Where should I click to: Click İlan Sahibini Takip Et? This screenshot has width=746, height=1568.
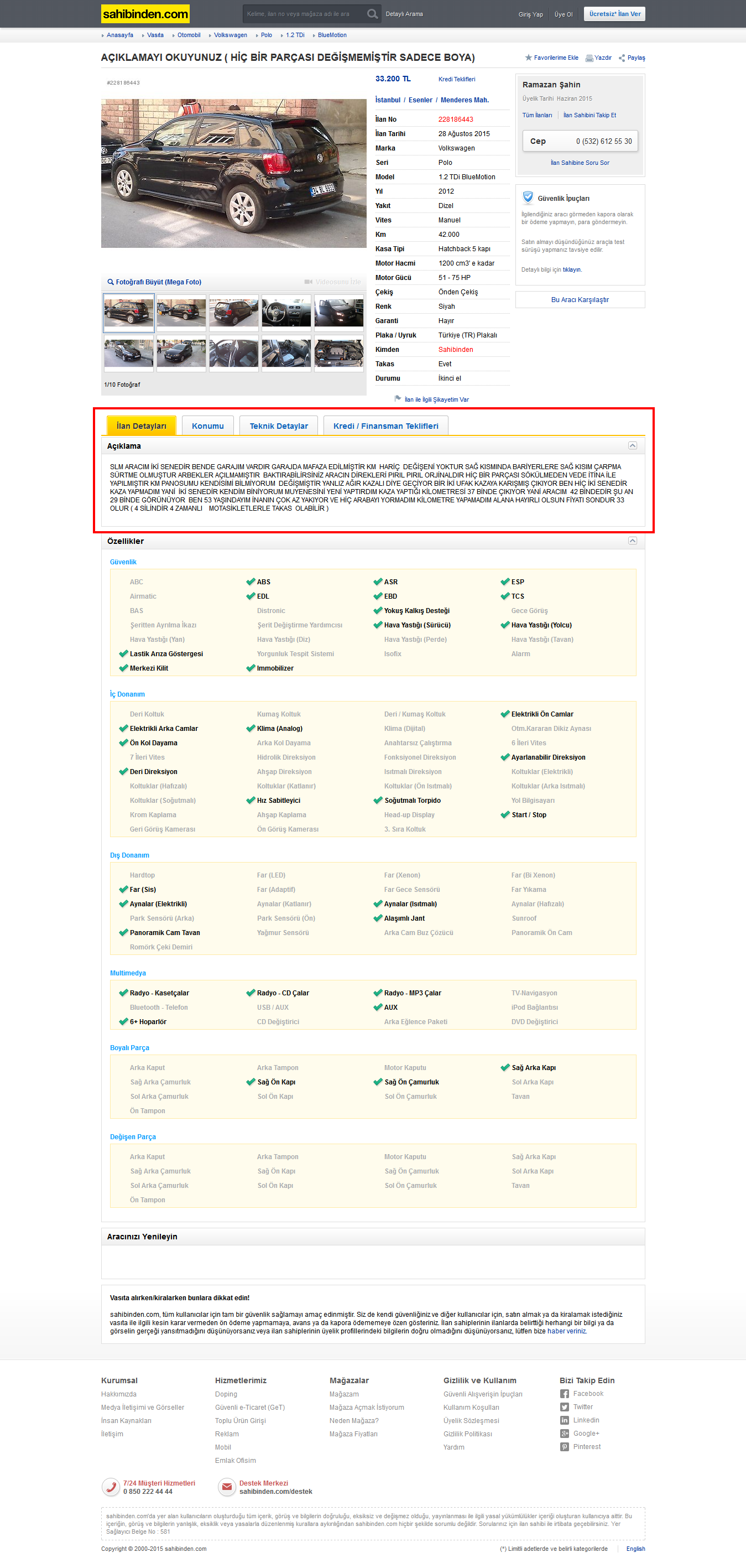[x=590, y=115]
